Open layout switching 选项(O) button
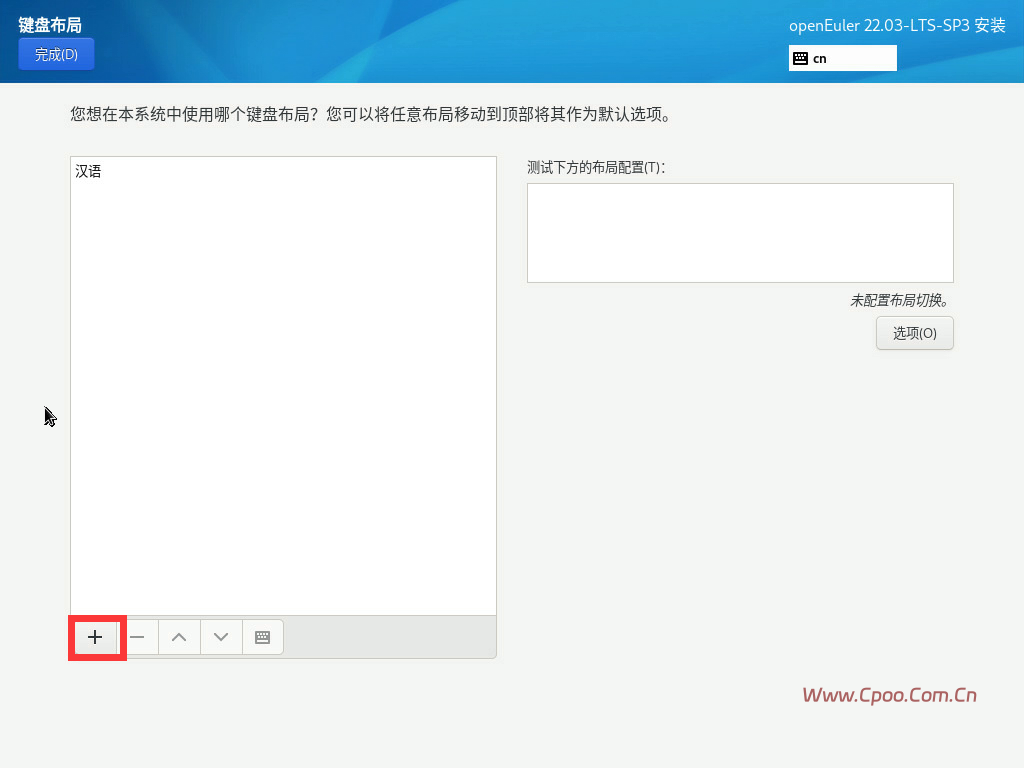This screenshot has height=770, width=1026. coord(915,333)
